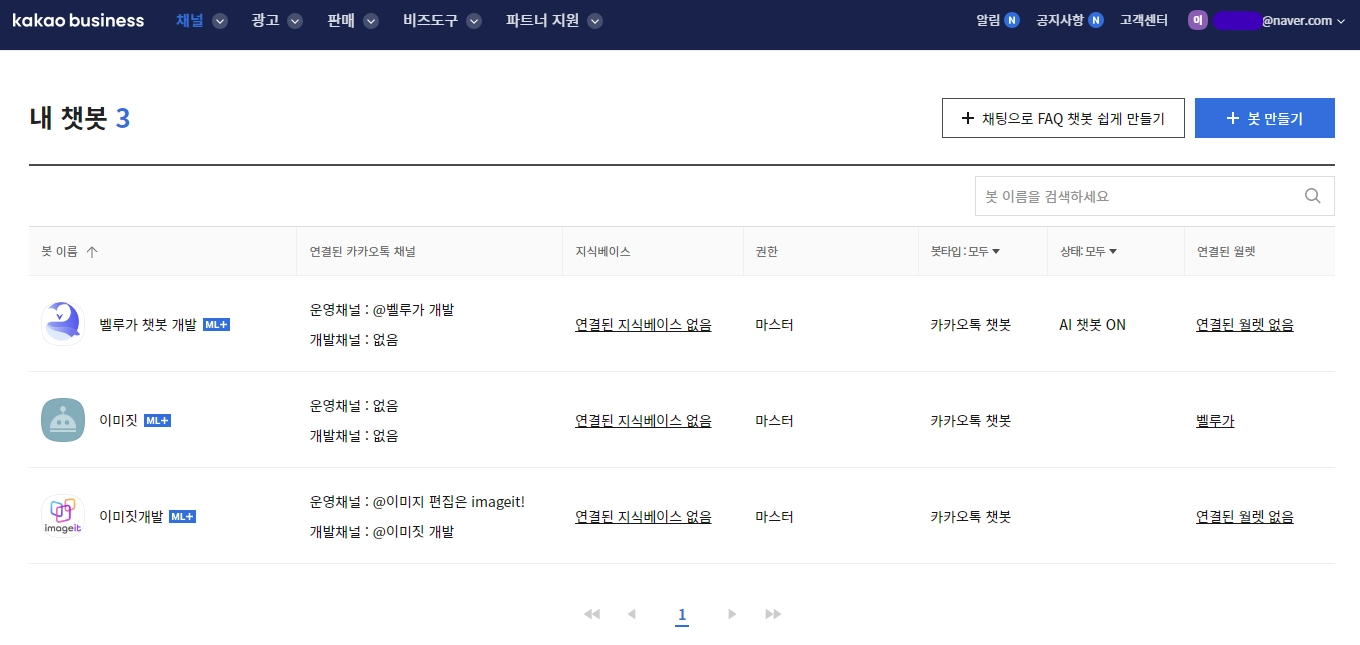
Task: Click the purple user profile avatar
Action: point(1198,20)
